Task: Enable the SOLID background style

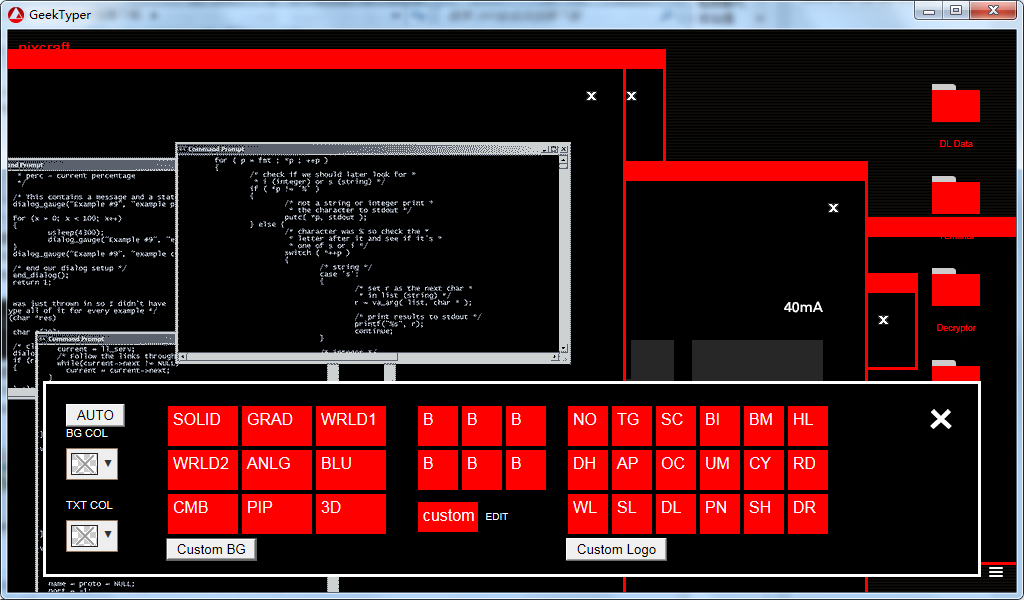Action: 203,425
